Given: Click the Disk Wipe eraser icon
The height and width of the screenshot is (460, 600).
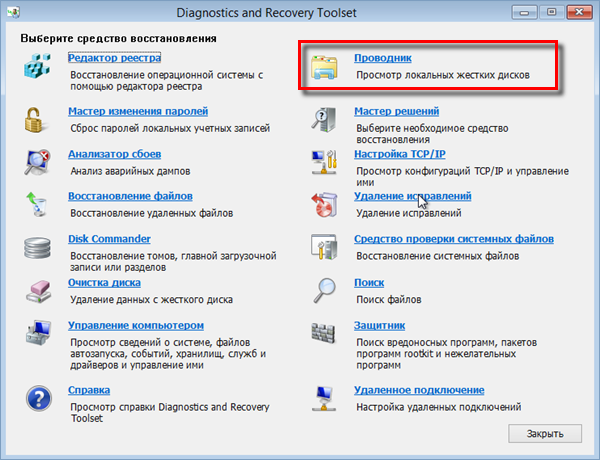Looking at the screenshot, I should click(38, 292).
